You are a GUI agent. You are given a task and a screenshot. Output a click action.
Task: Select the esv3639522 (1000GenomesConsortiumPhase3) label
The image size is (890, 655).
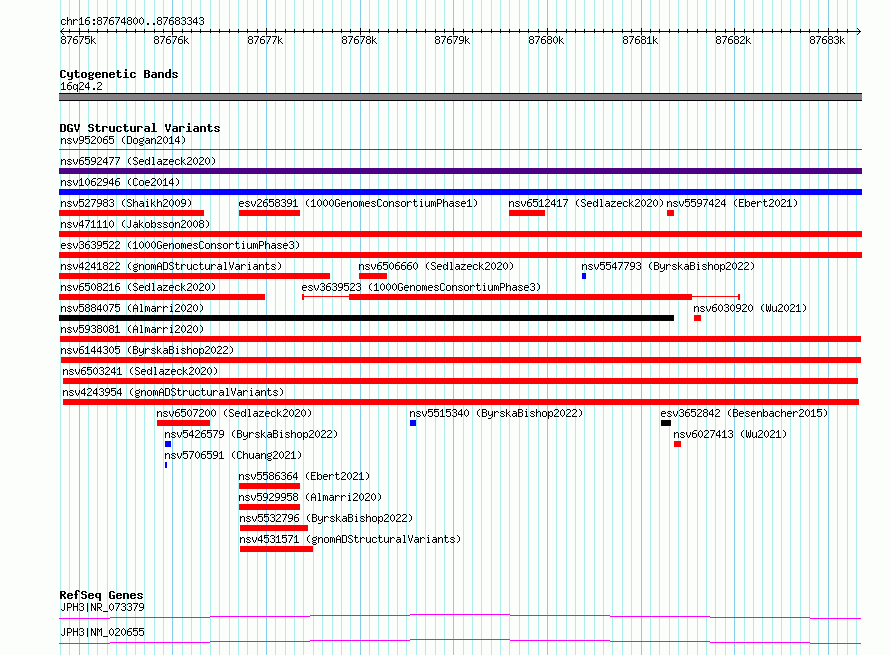pos(180,245)
